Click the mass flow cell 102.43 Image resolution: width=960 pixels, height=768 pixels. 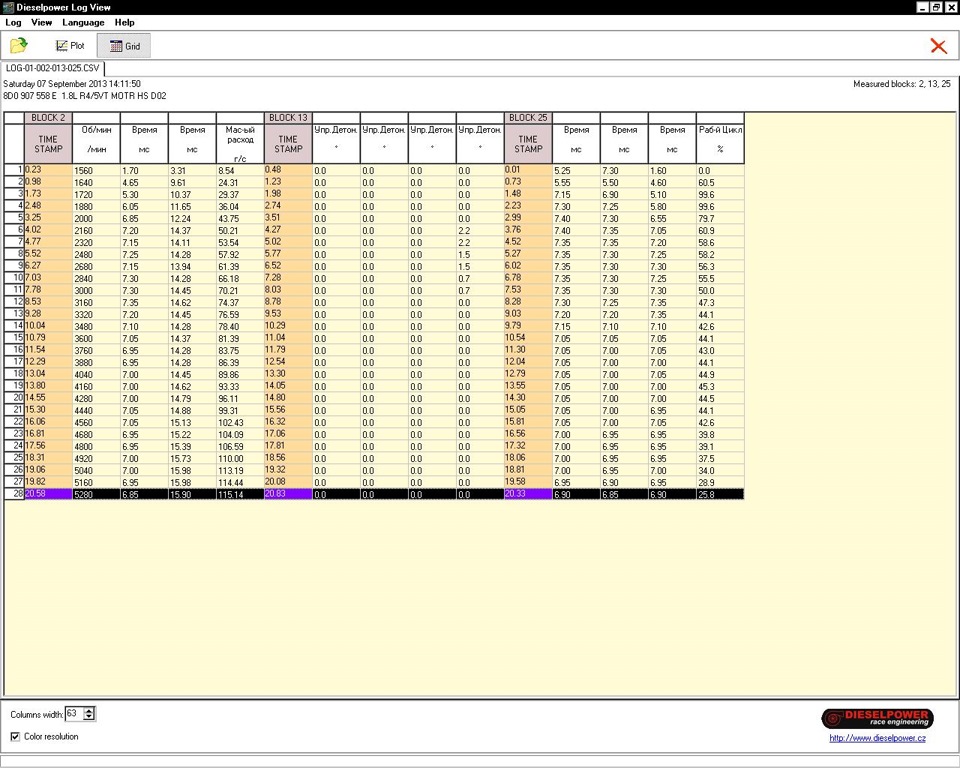(x=240, y=423)
